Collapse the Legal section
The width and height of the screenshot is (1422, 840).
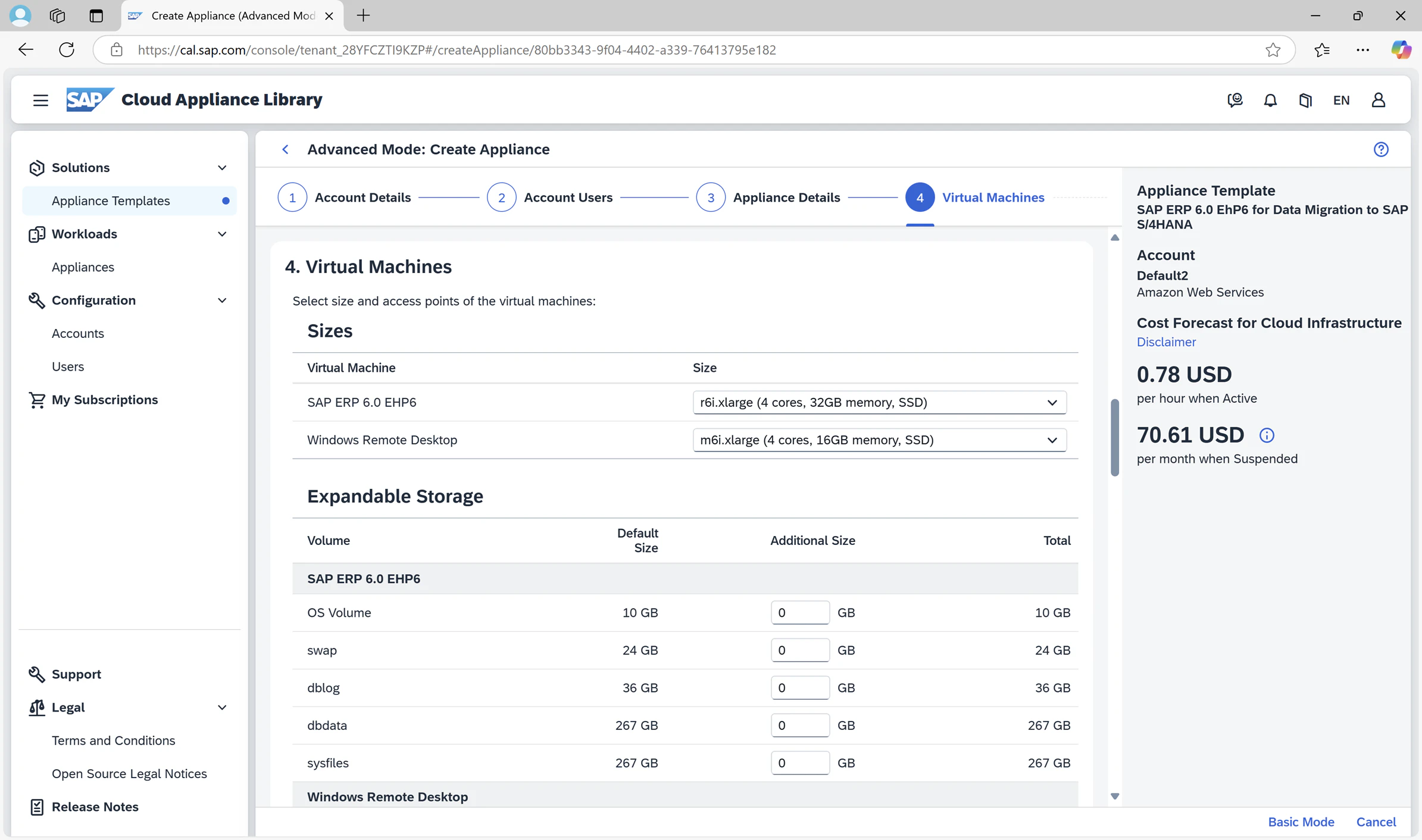click(222, 707)
